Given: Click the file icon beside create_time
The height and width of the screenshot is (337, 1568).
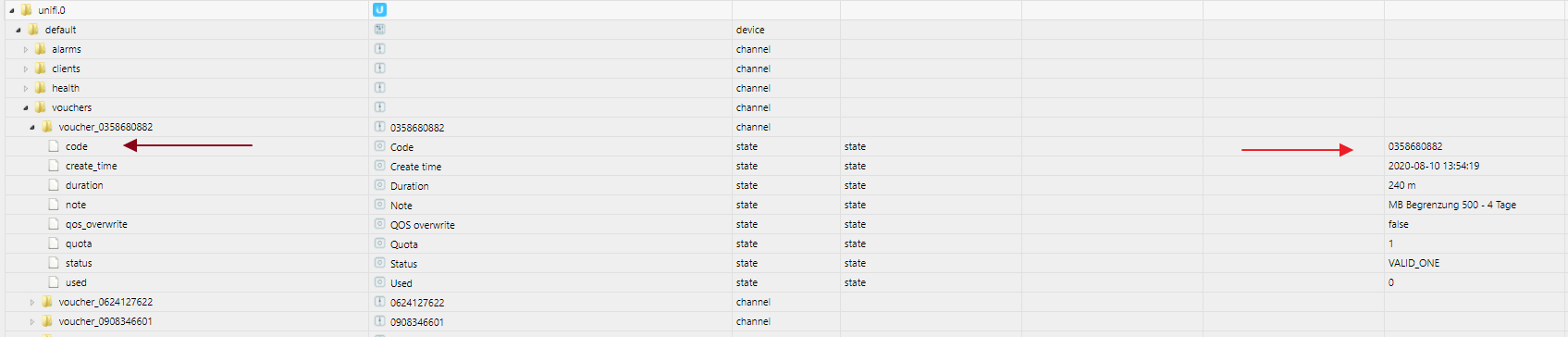Looking at the screenshot, I should click(x=54, y=166).
